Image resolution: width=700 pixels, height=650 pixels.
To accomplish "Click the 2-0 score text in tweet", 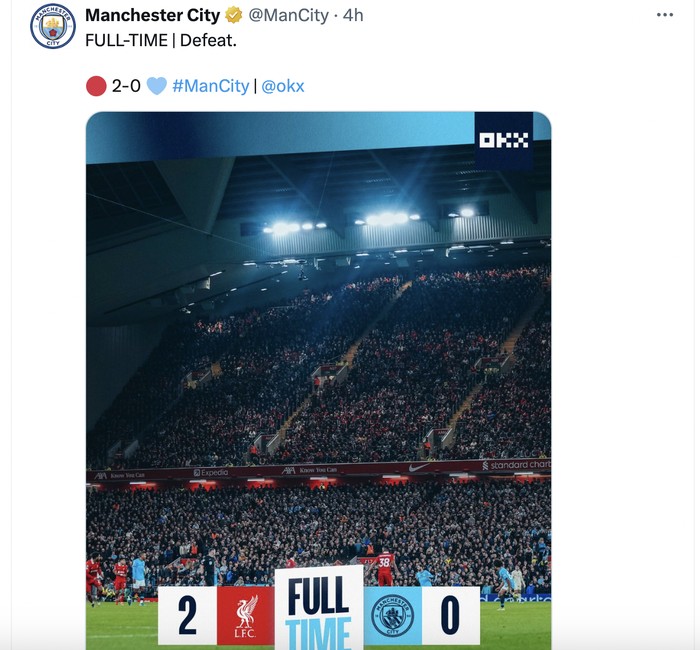I will point(126,86).
